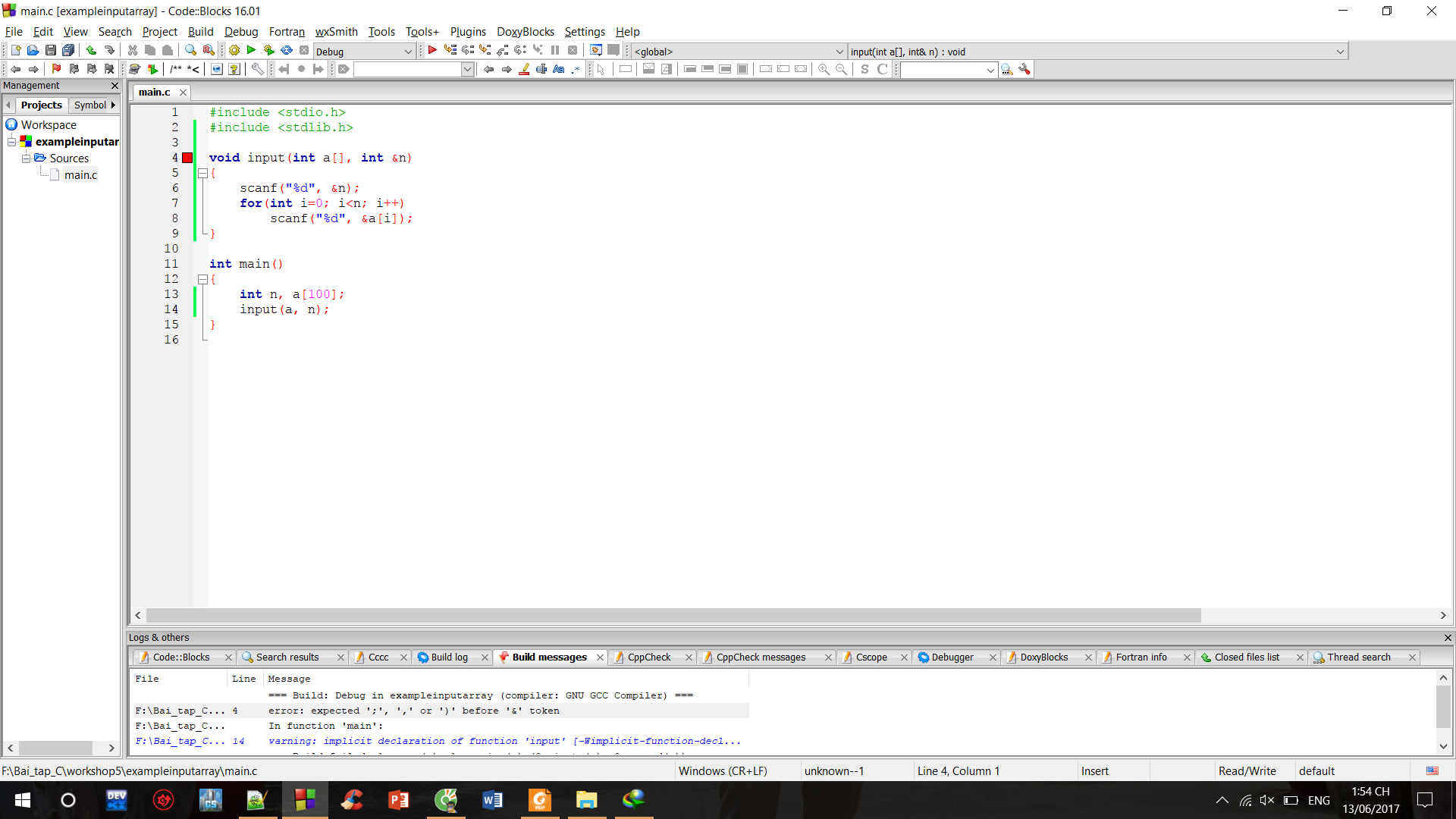Start debugger with red arrow icon
The image size is (1456, 819).
click(x=432, y=50)
